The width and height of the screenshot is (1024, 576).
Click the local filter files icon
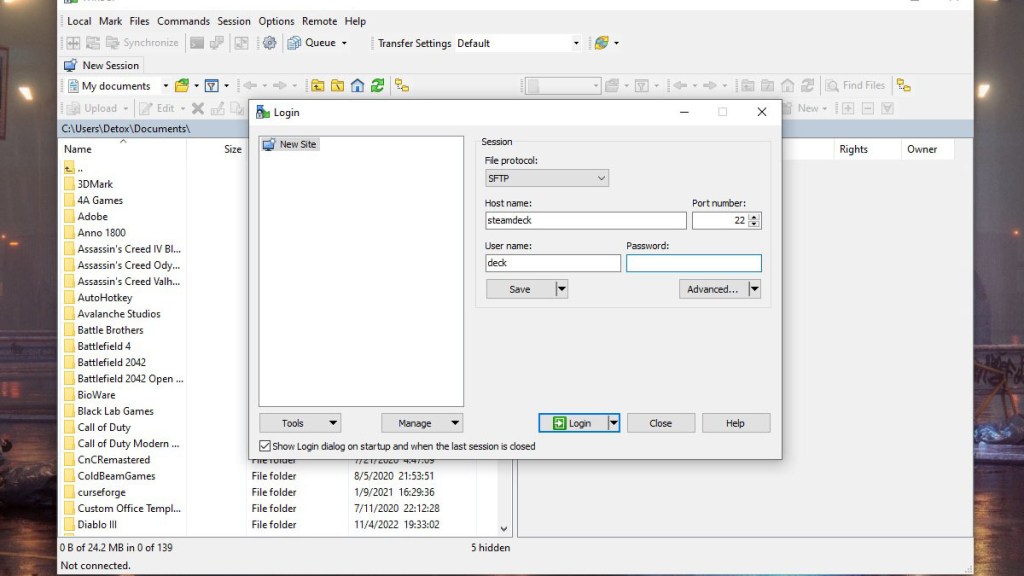tap(212, 86)
